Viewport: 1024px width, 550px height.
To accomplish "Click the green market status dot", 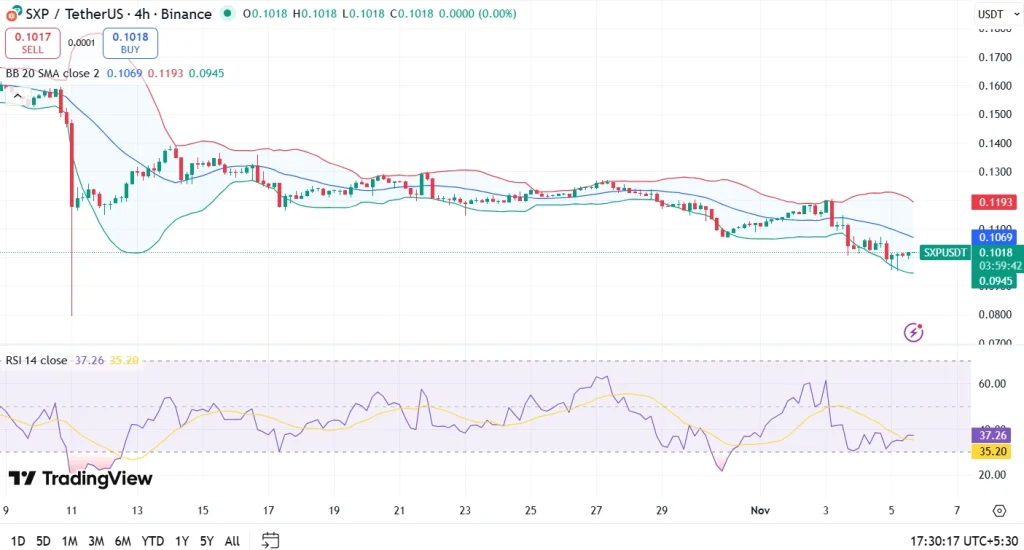I will (229, 14).
